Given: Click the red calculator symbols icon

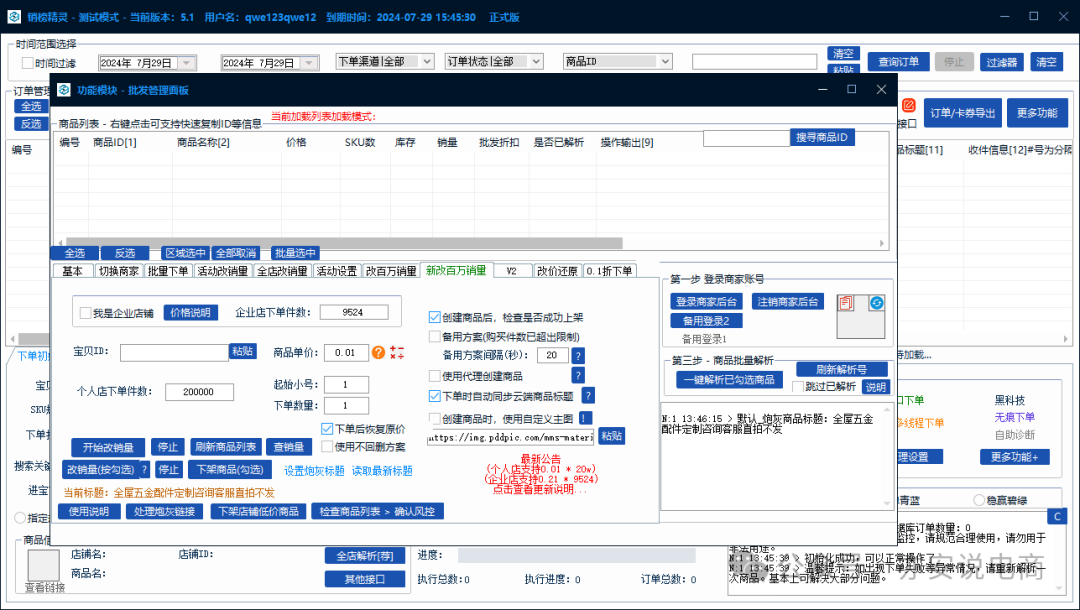Looking at the screenshot, I should 397,352.
